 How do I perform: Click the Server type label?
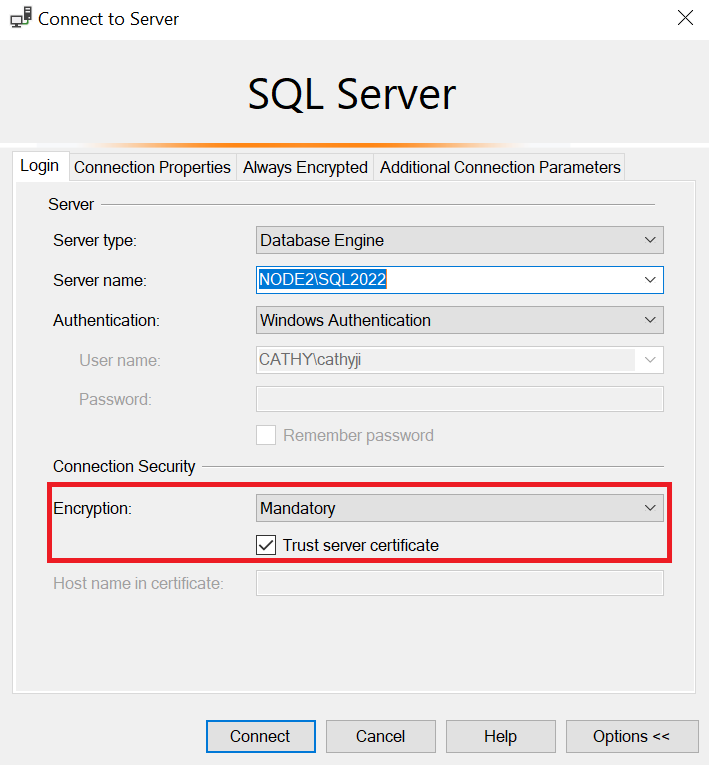click(x=95, y=240)
